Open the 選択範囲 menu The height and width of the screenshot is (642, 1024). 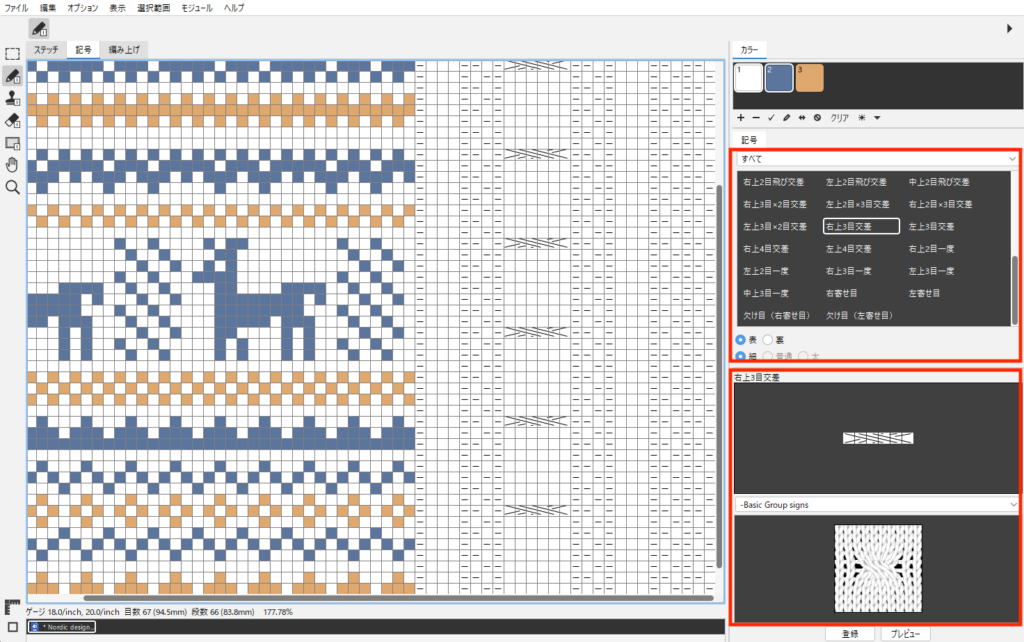click(x=153, y=8)
